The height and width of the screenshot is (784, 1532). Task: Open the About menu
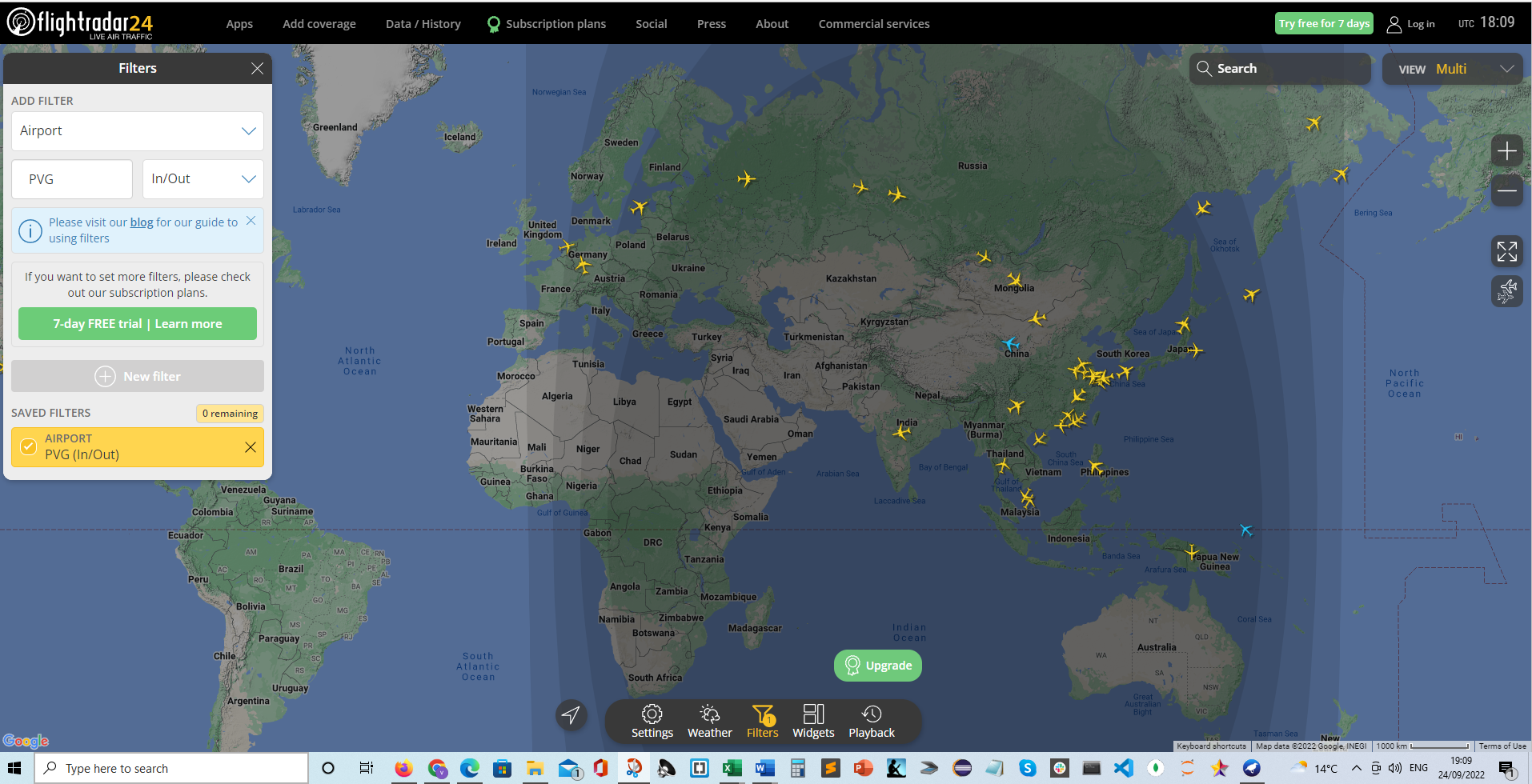pyautogui.click(x=772, y=24)
